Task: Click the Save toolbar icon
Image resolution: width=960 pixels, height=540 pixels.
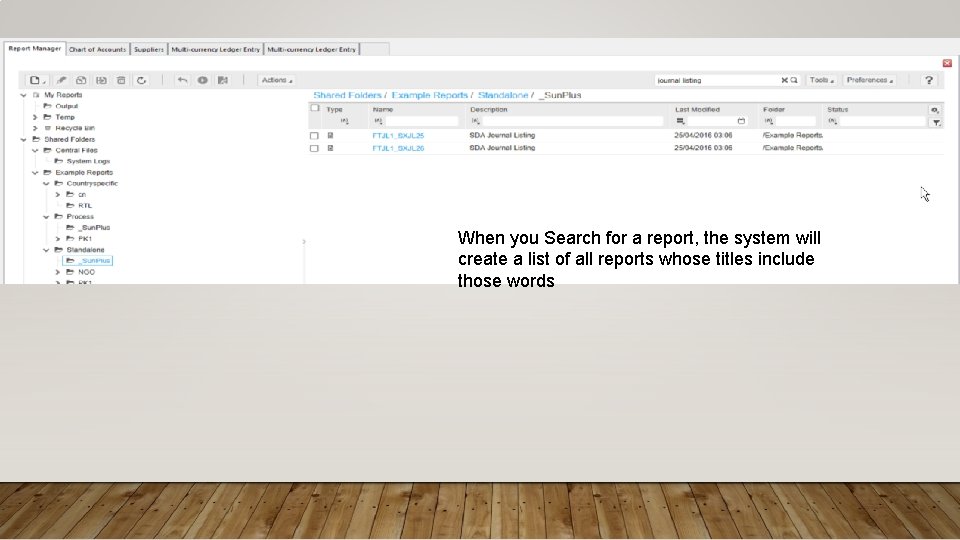Action: [101, 80]
